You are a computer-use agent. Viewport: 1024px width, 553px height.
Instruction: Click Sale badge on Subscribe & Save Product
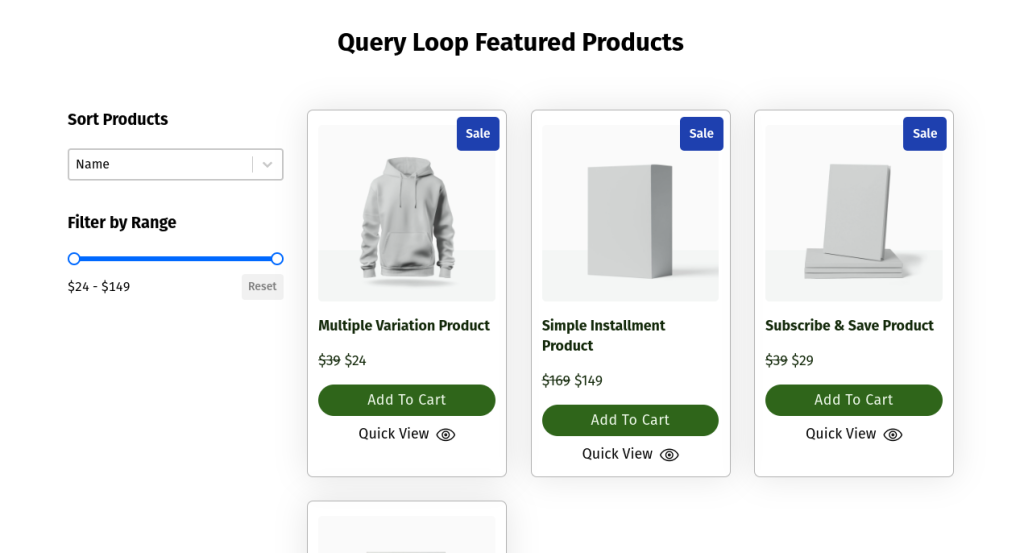(925, 134)
